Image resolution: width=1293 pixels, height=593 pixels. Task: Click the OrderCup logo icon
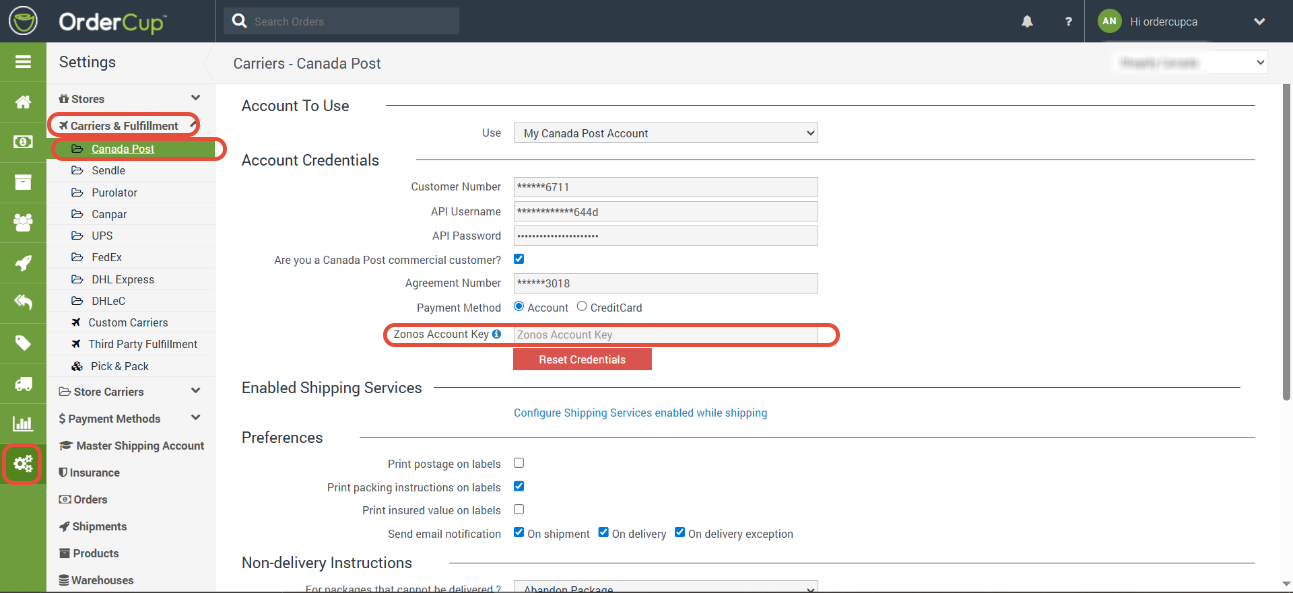click(x=22, y=20)
